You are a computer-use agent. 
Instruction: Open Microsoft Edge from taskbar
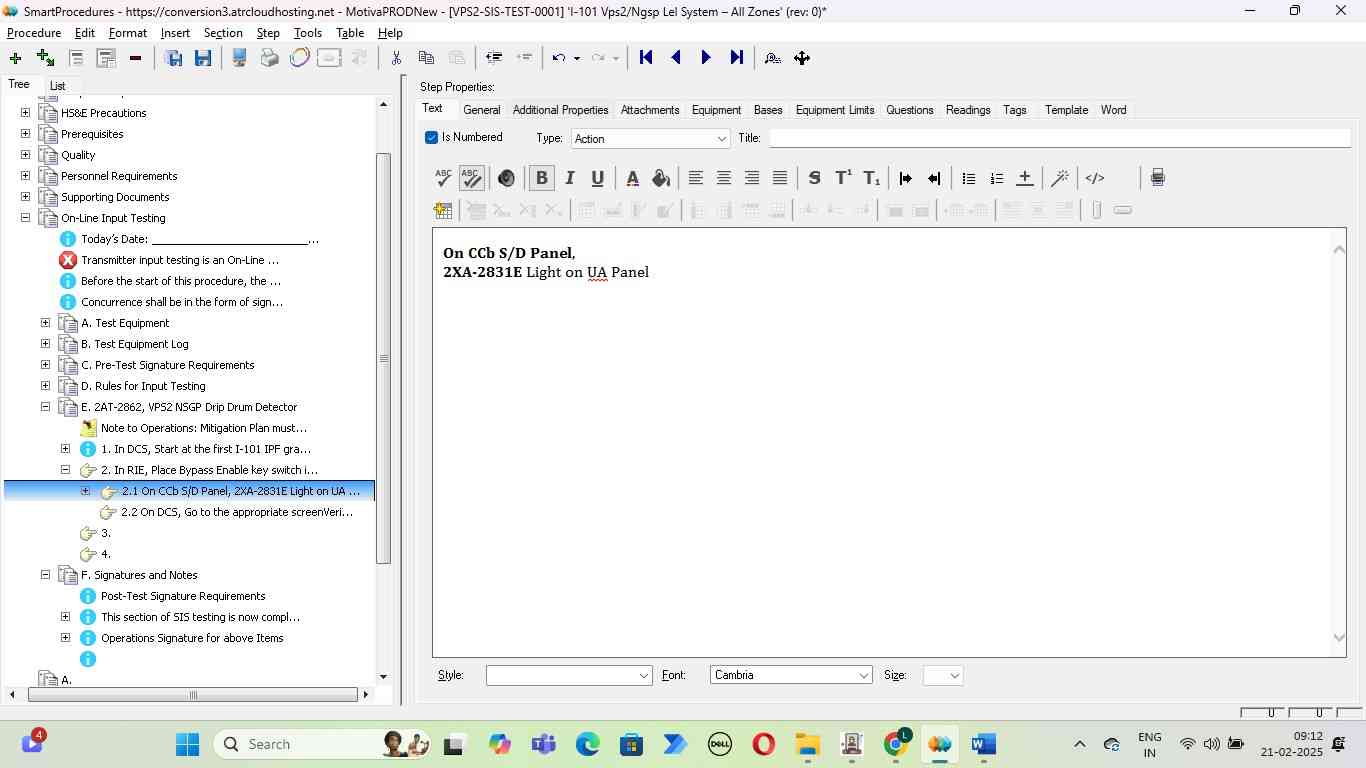pos(587,744)
